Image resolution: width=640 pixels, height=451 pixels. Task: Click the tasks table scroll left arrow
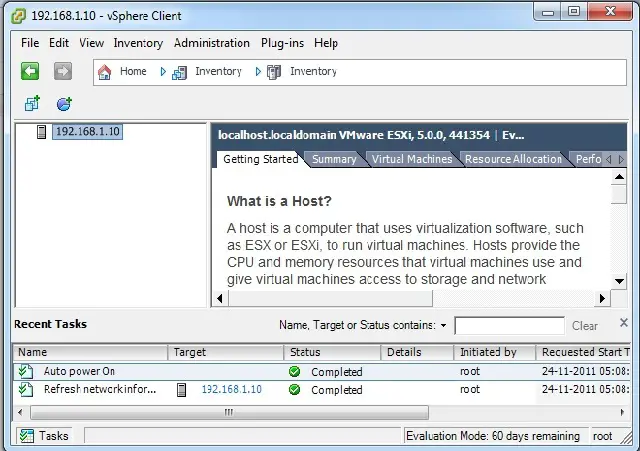click(20, 412)
